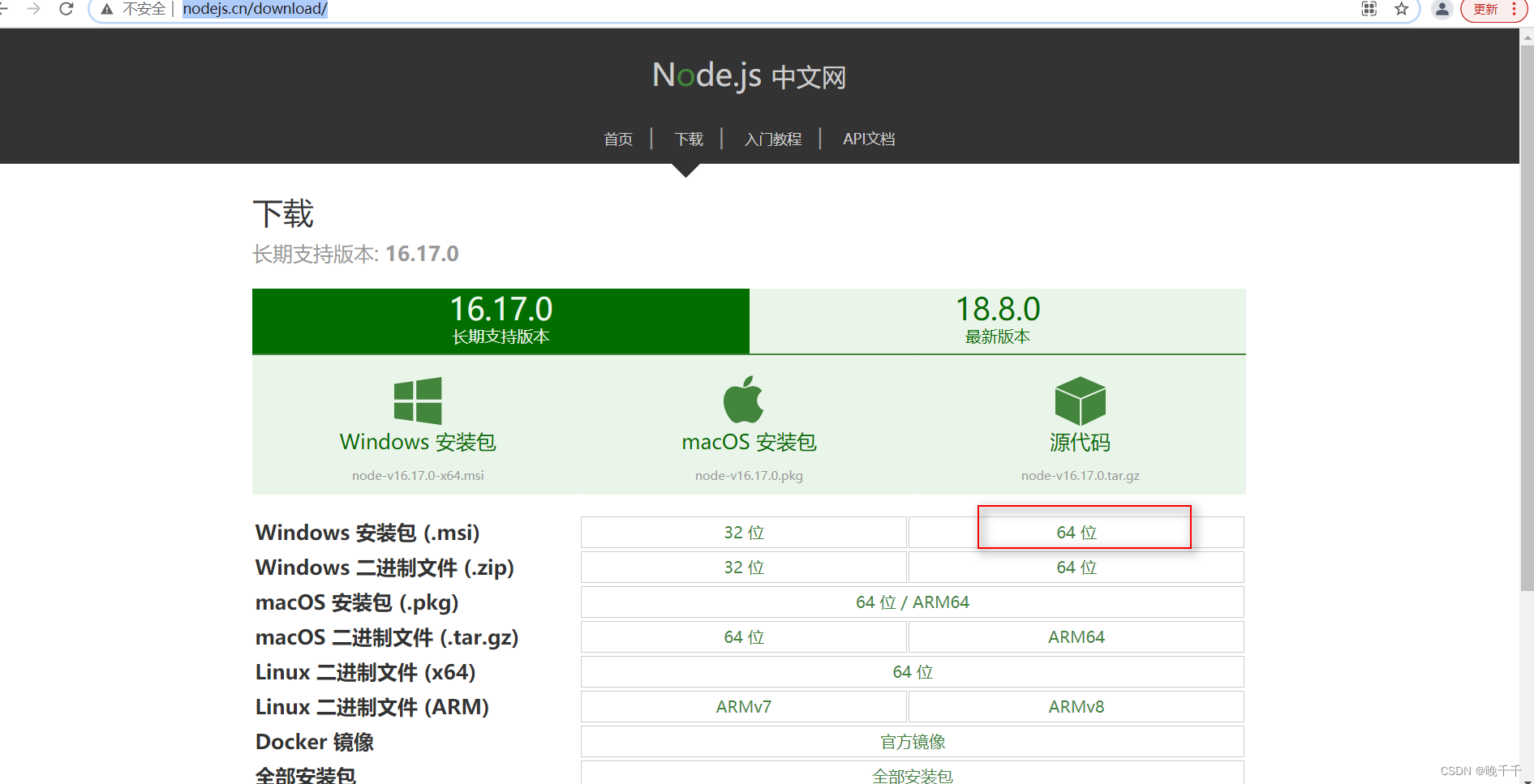Click the page vertical scrollbar thumb
This screenshot has height=784, width=1534.
pyautogui.click(x=1527, y=316)
